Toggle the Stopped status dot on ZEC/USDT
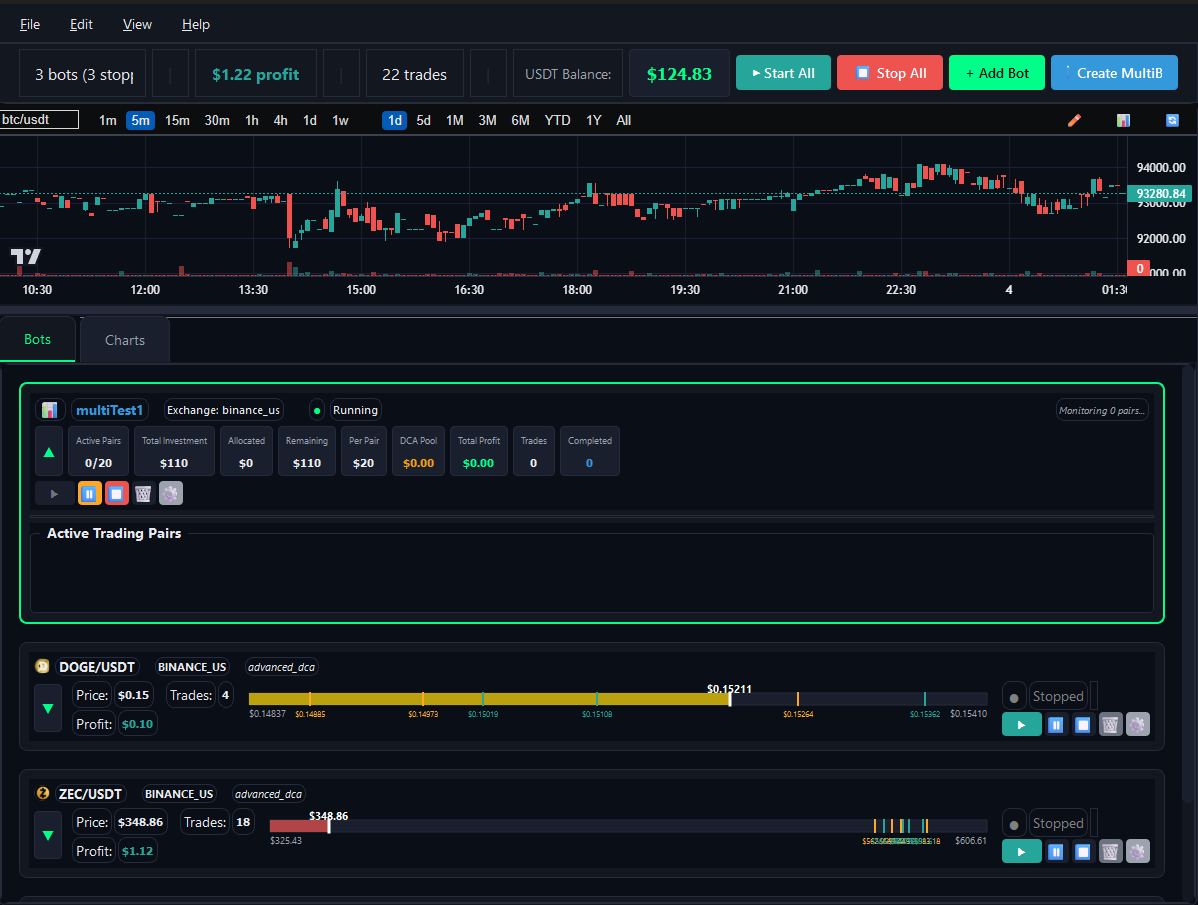Screen dimensions: 1198x905 1014,822
